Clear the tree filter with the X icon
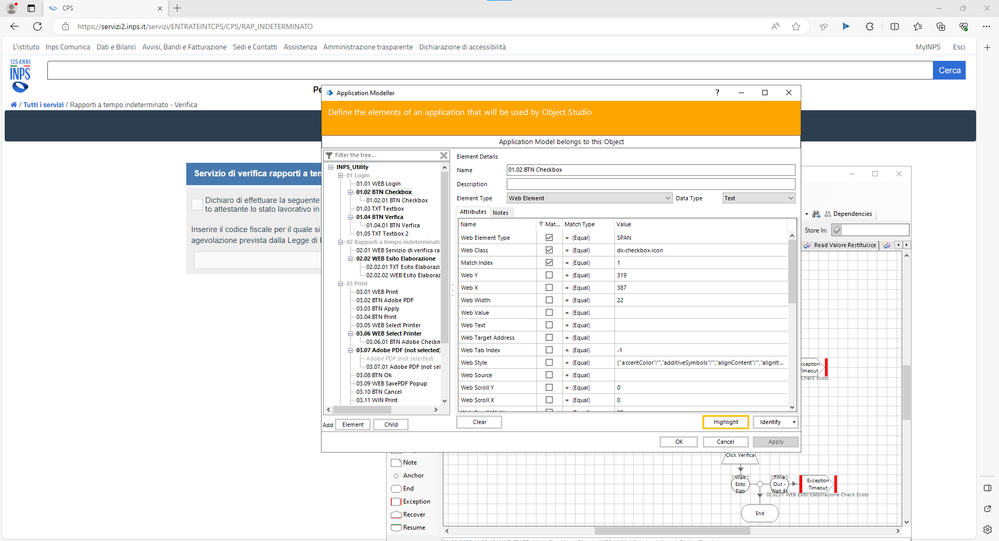Screen dimensions: 999x541 point(444,155)
